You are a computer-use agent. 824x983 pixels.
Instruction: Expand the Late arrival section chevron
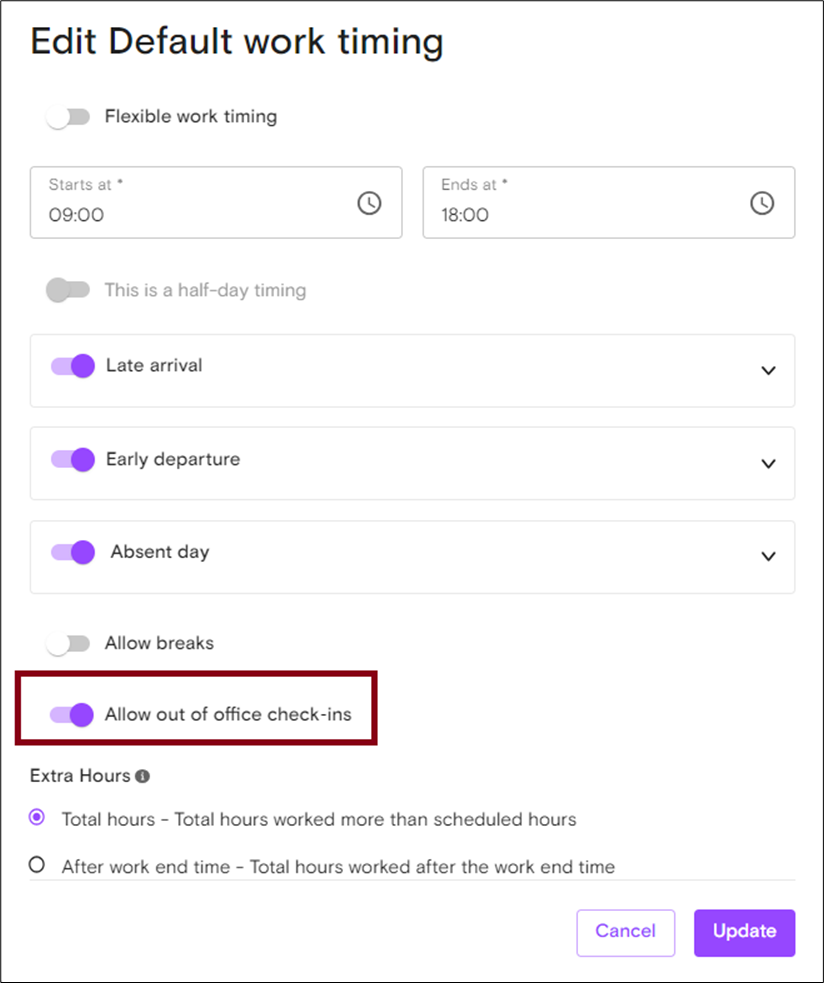click(768, 371)
